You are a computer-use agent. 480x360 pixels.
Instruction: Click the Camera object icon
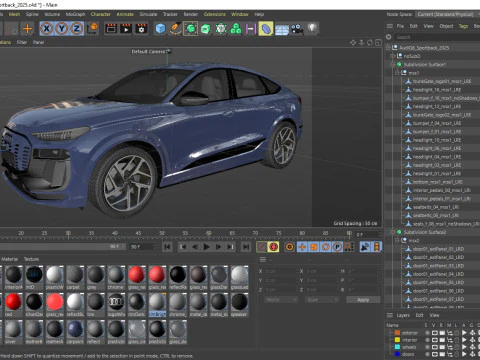pos(297,29)
